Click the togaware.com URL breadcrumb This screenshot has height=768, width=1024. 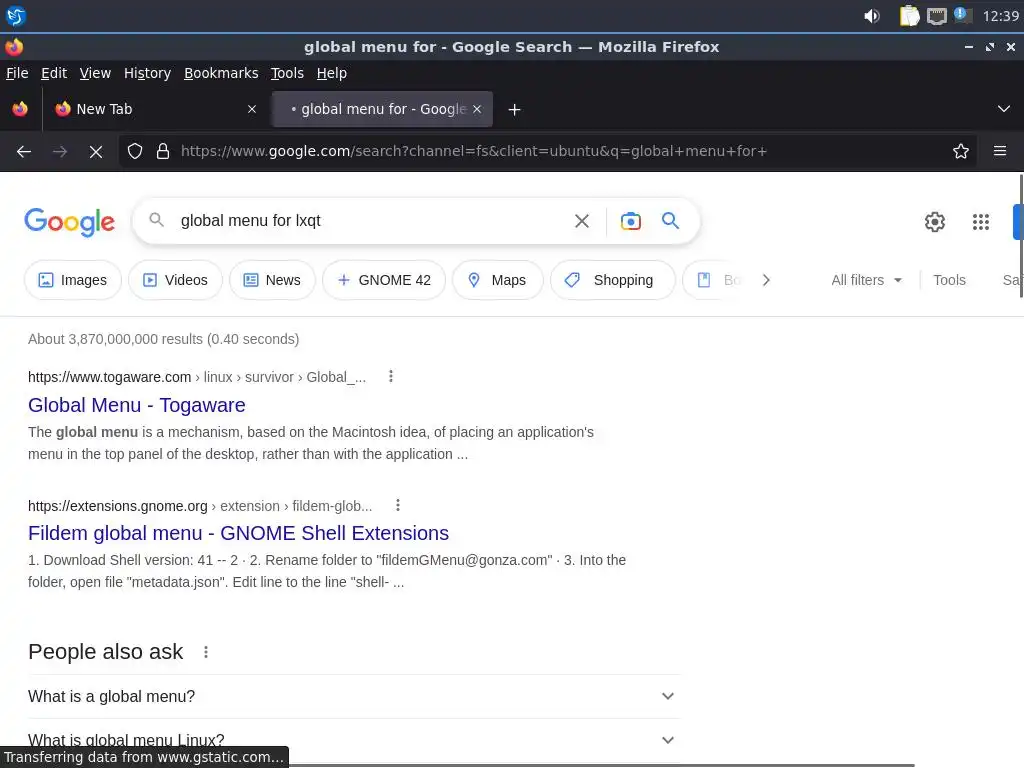click(x=197, y=377)
